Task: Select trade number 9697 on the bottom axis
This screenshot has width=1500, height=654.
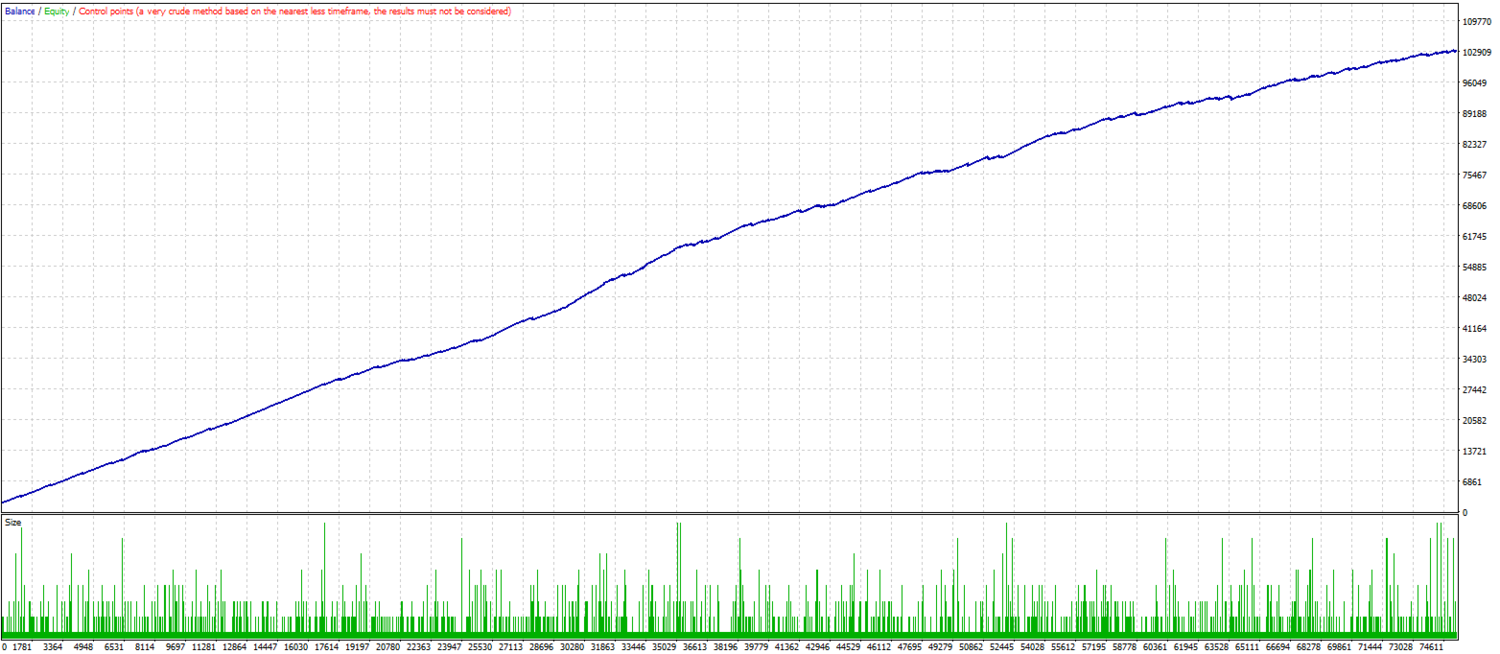Action: pos(176,647)
